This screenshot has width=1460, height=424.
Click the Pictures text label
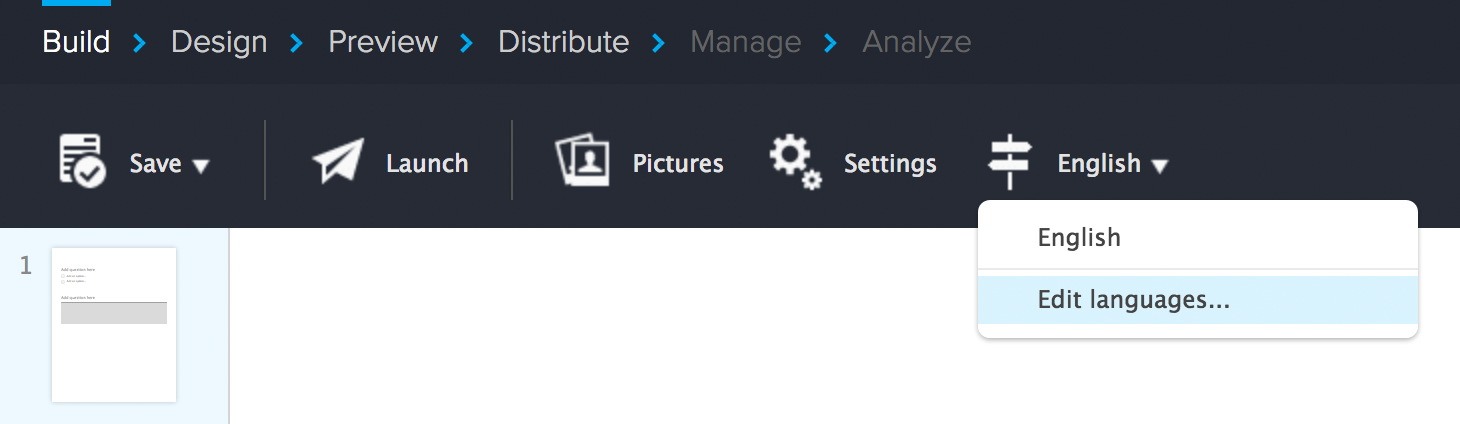[678, 163]
